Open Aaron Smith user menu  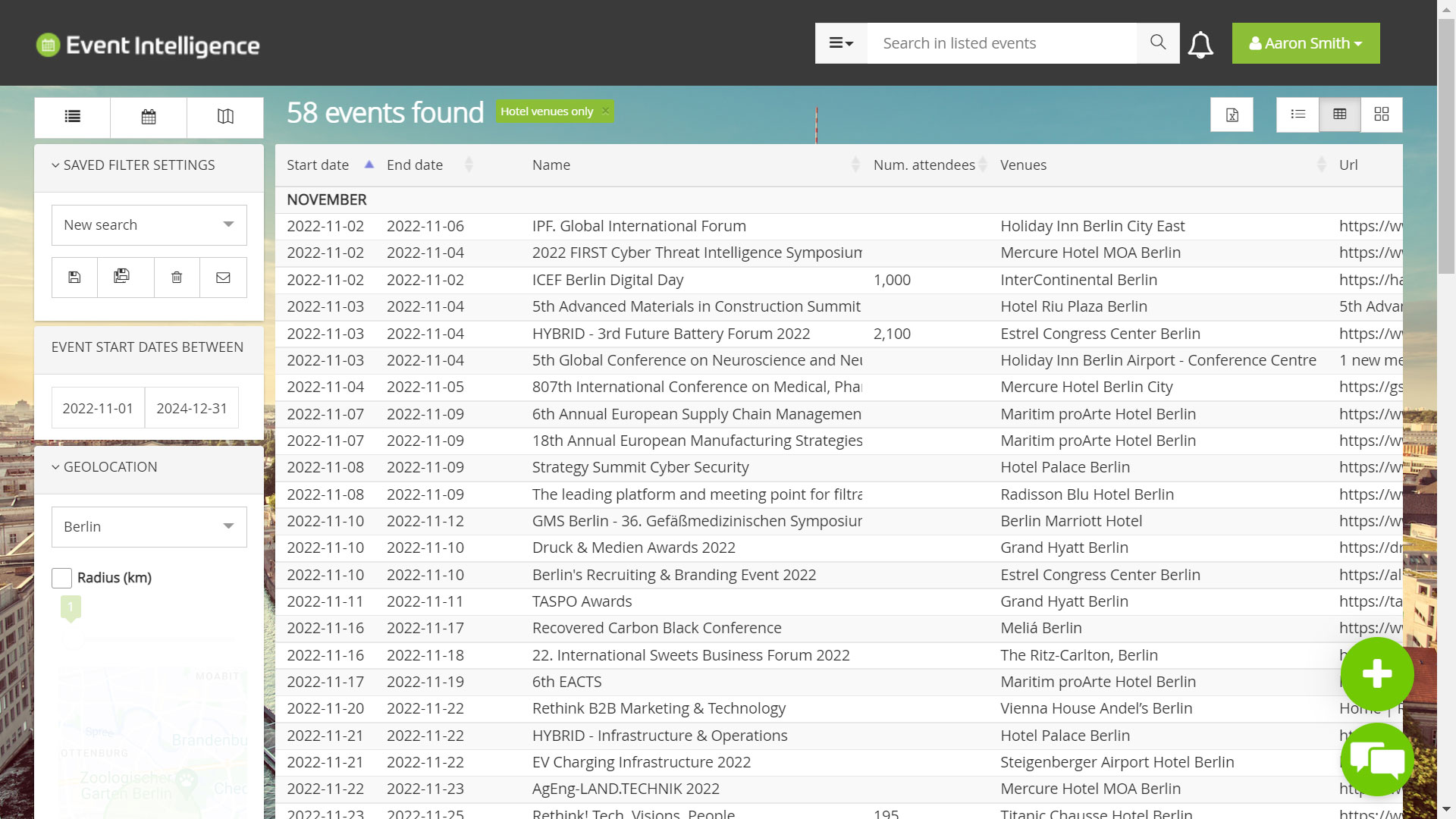tap(1306, 43)
